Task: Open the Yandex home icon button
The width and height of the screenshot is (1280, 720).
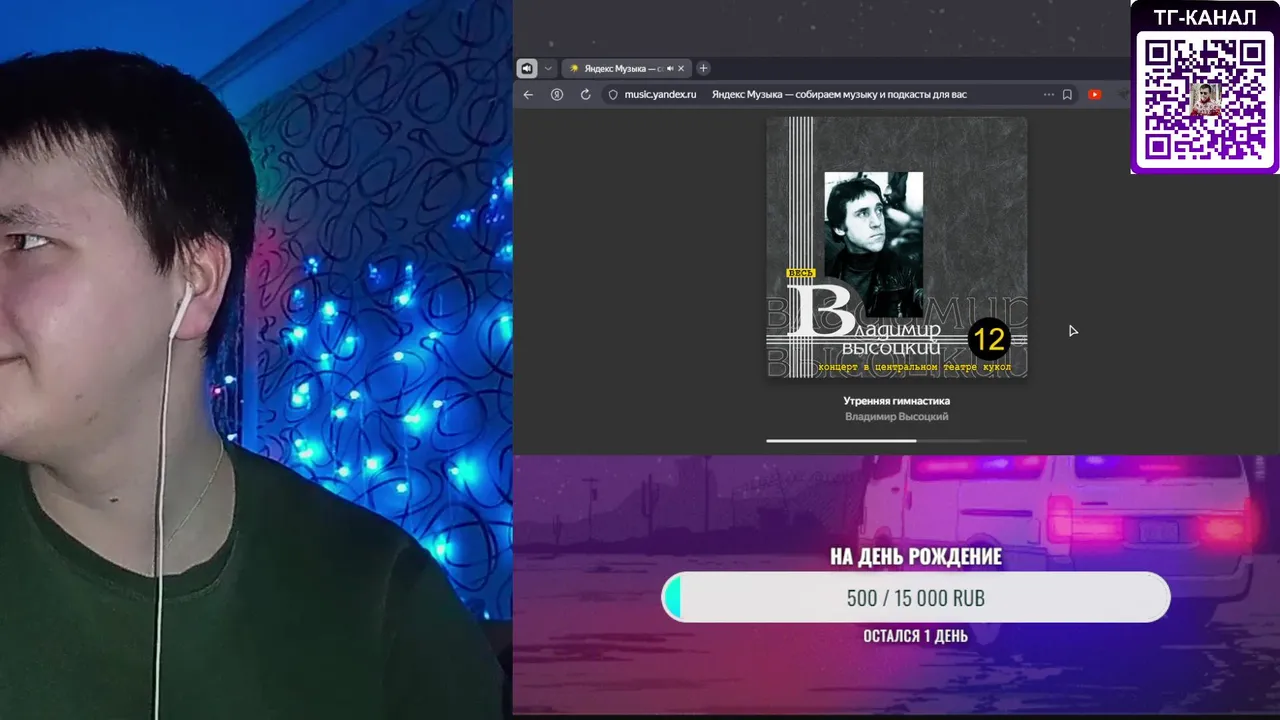Action: point(557,94)
